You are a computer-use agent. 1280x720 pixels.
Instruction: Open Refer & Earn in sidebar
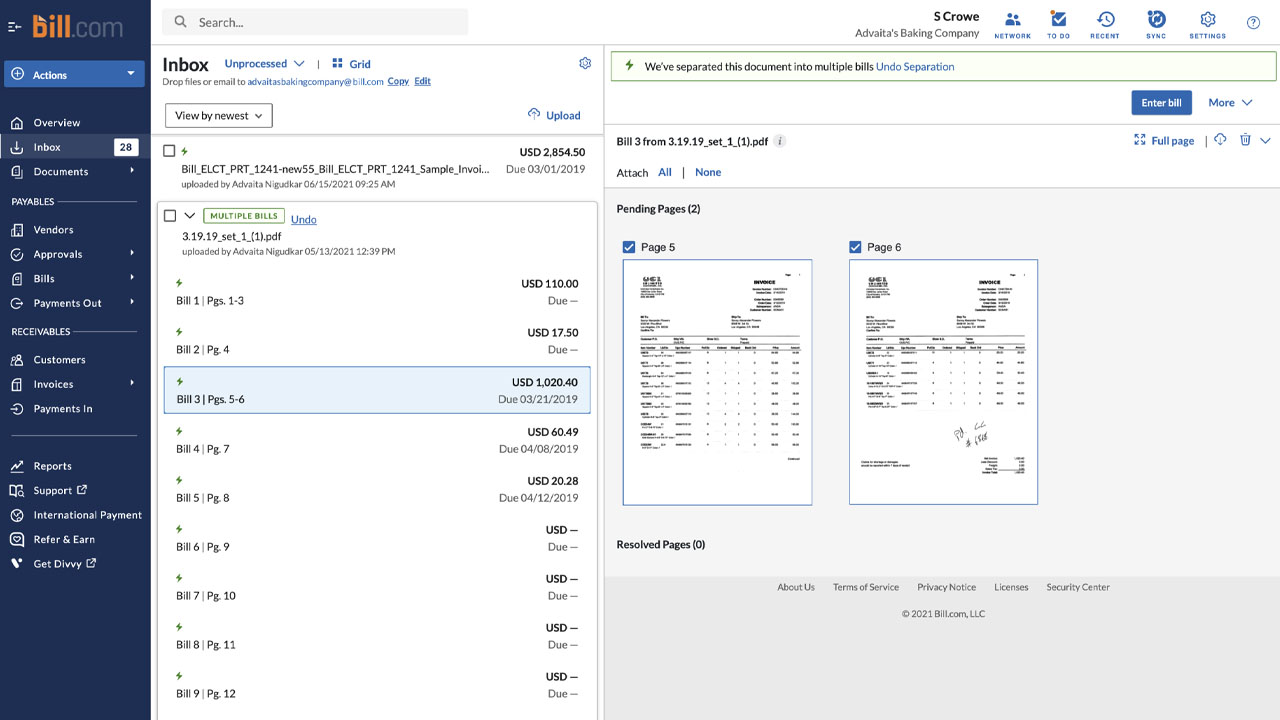(64, 539)
